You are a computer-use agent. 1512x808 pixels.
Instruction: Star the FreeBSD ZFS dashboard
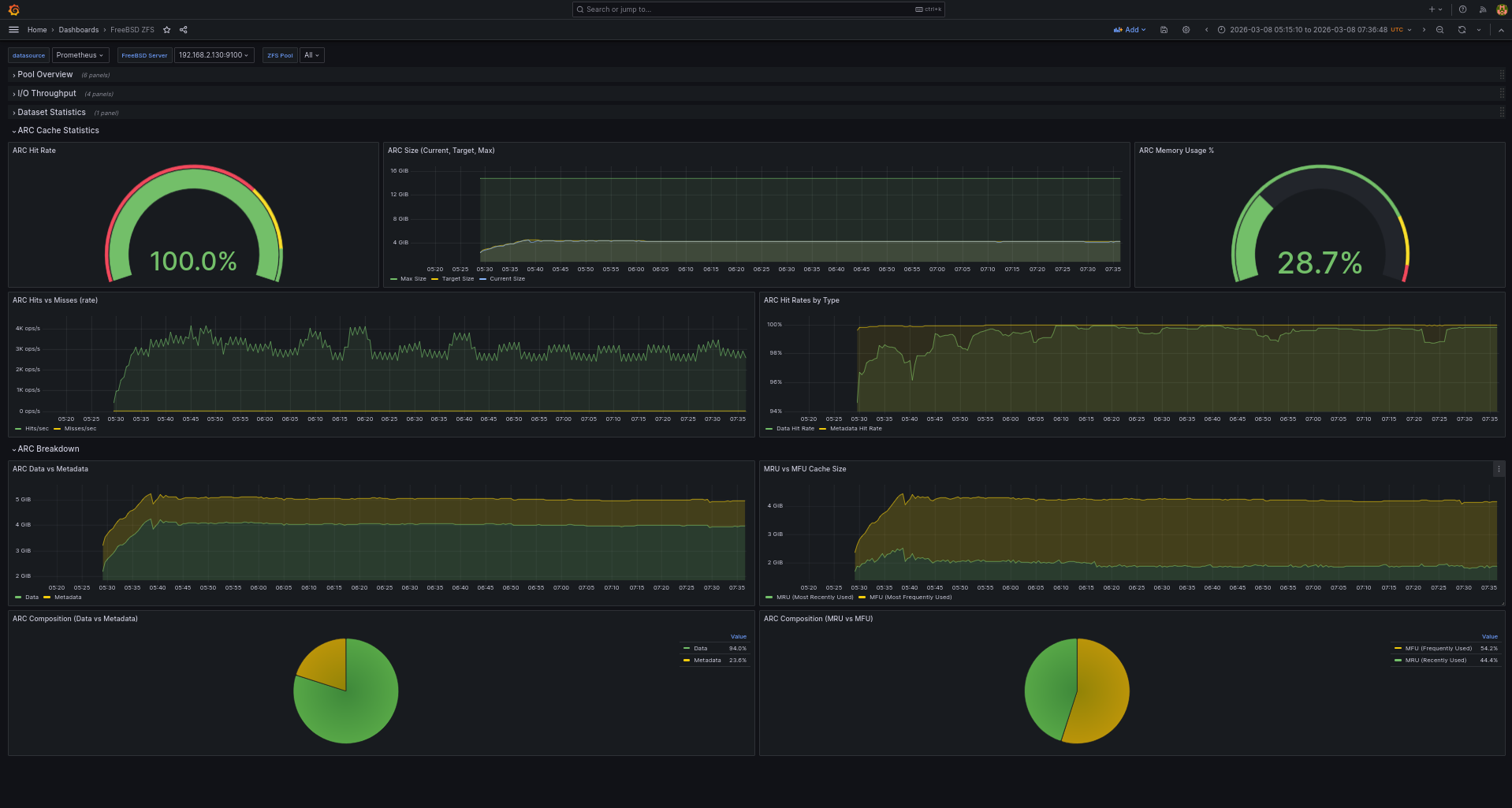(x=166, y=29)
